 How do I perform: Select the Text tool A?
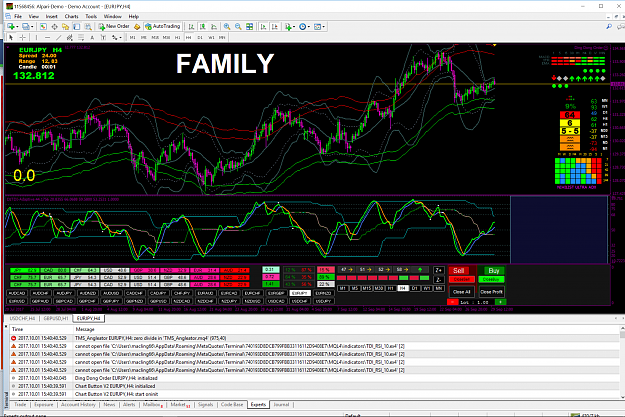[x=92, y=37]
